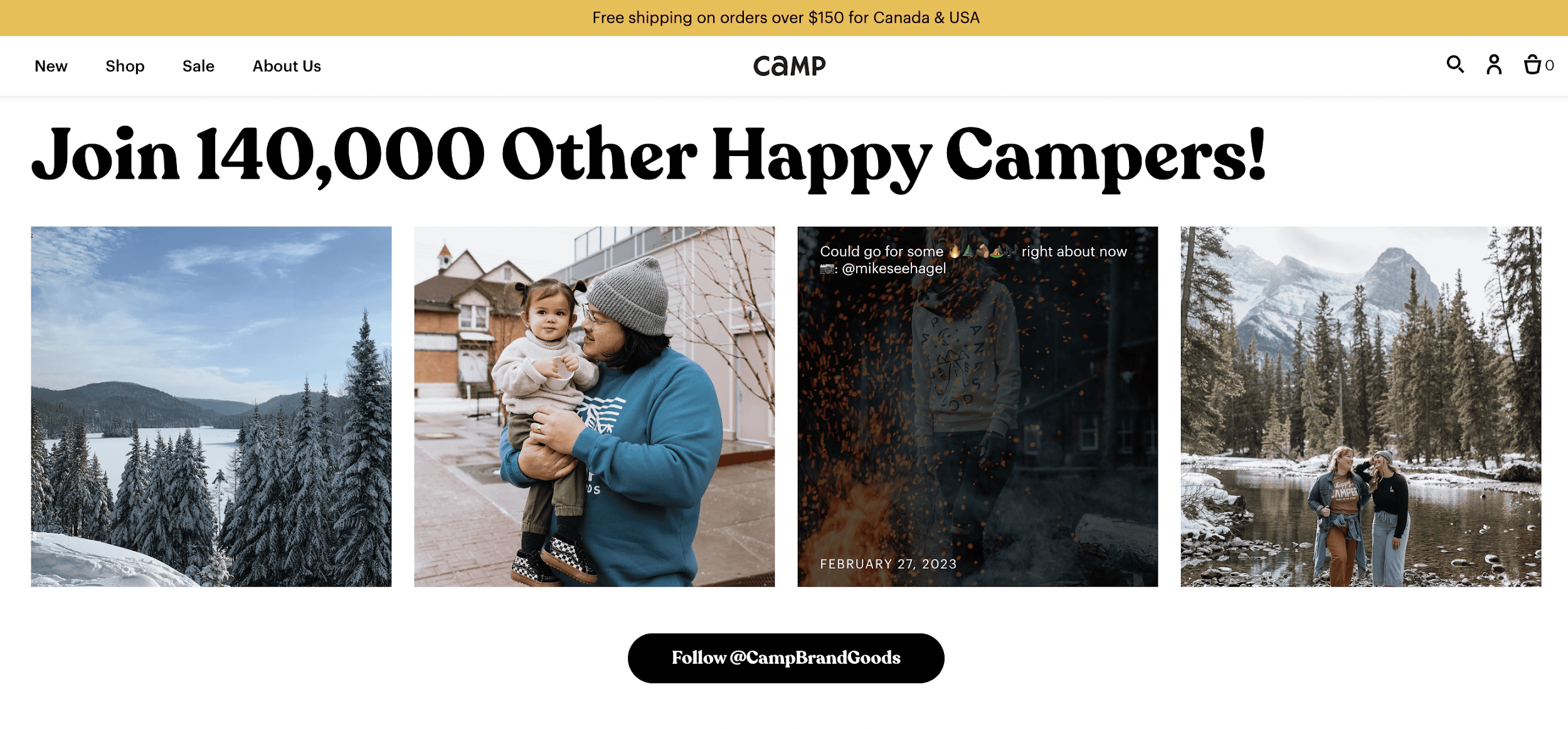Screen dimensions: 1568x729
Task: Click the shopping cart icon
Action: [1532, 65]
